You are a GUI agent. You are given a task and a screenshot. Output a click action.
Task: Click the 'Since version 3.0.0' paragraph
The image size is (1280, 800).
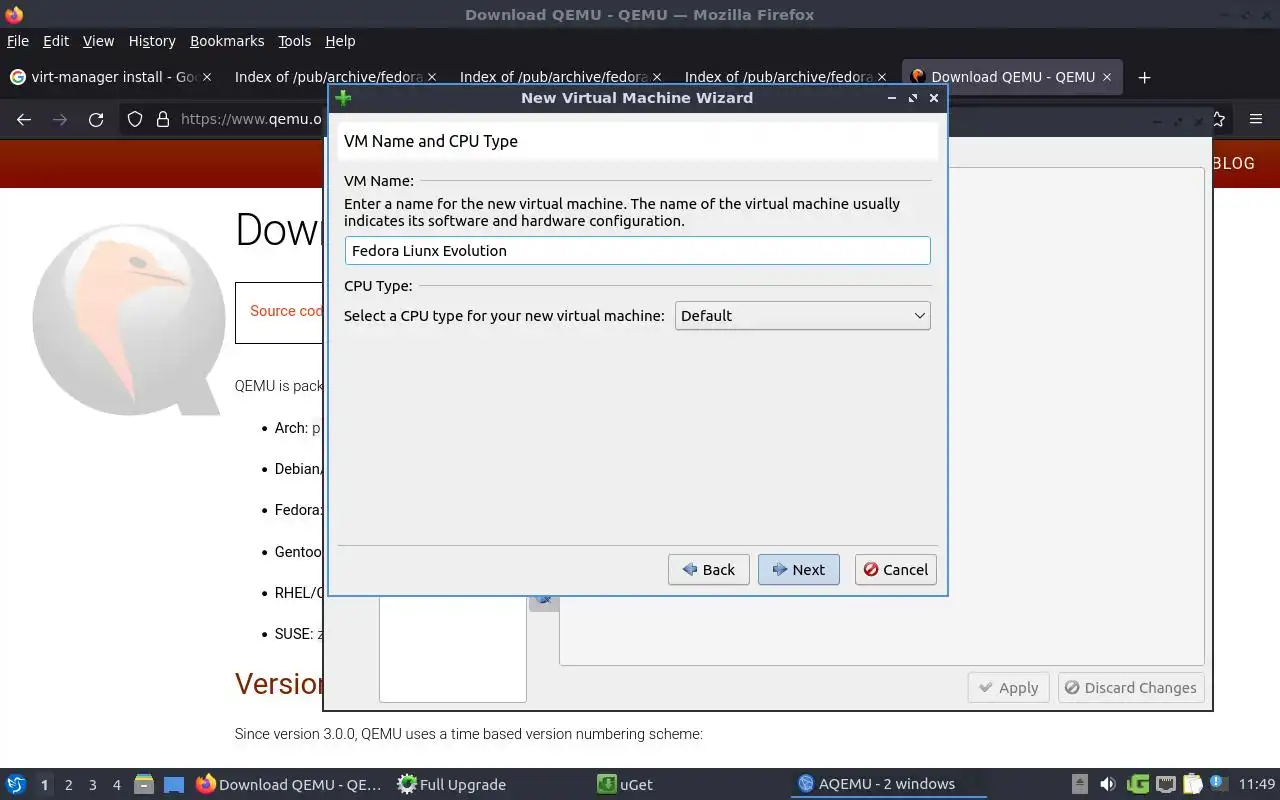pos(469,734)
